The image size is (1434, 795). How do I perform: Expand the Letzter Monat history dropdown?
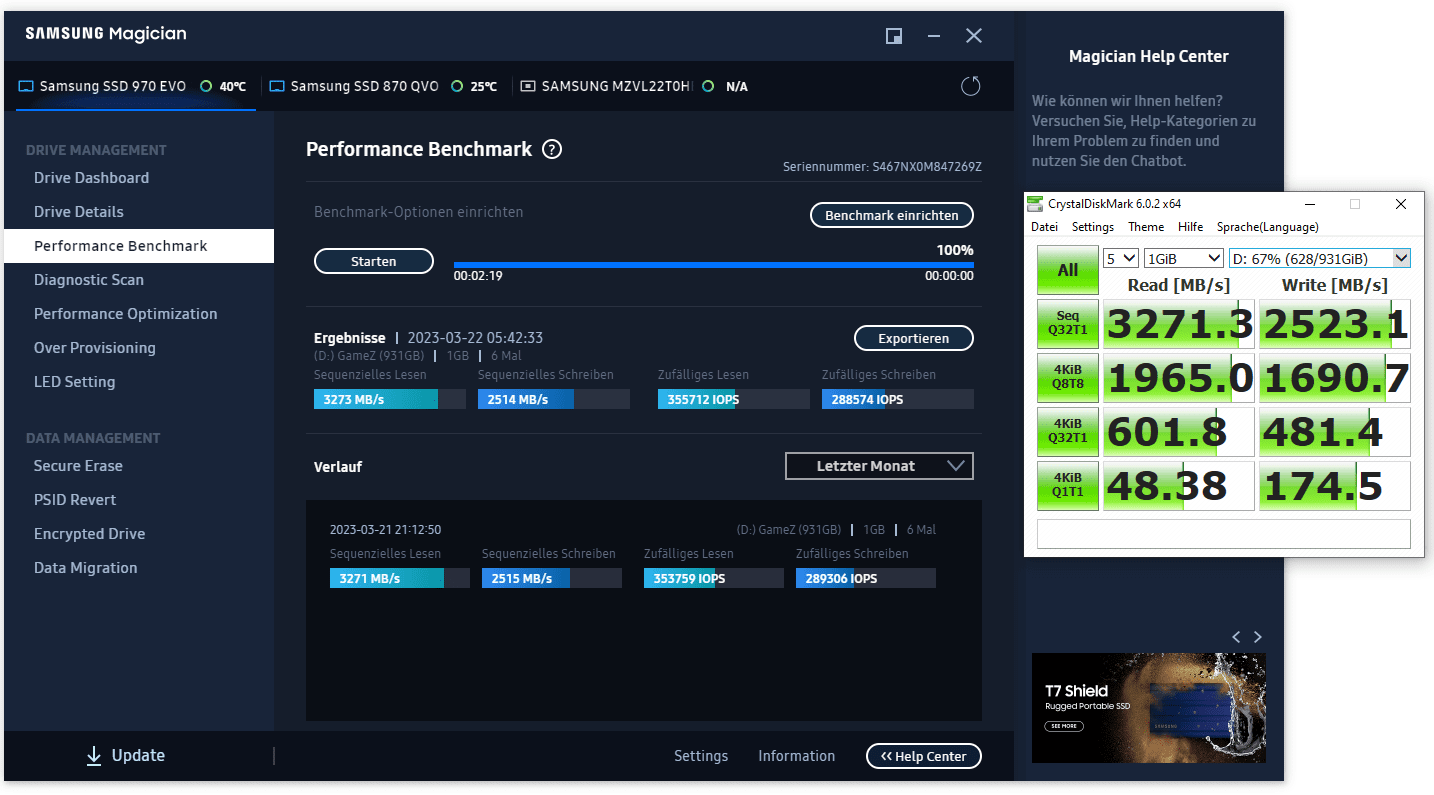point(879,466)
